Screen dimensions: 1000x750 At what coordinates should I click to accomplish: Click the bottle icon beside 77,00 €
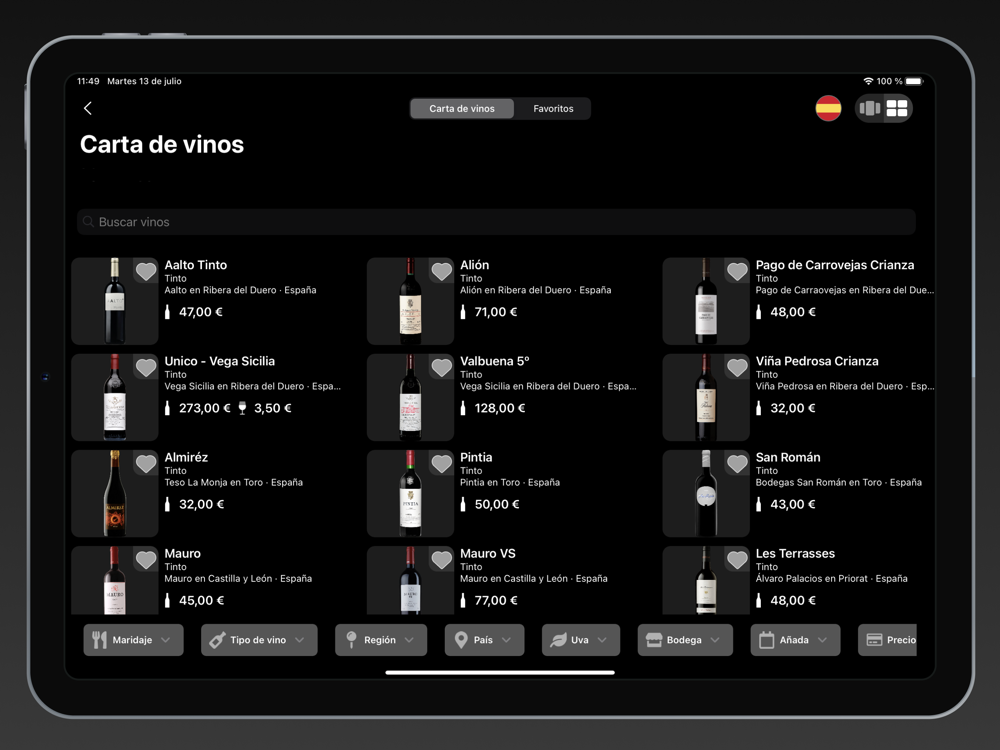[x=463, y=601]
